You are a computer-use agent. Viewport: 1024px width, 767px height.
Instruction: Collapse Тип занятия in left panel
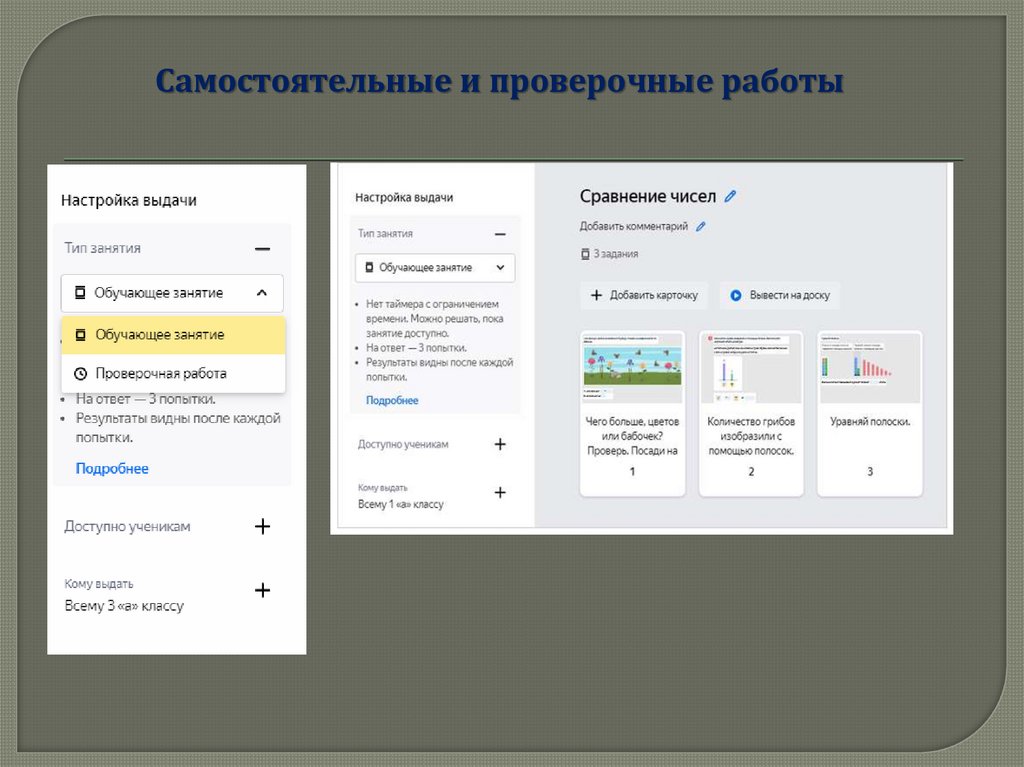pyautogui.click(x=263, y=249)
